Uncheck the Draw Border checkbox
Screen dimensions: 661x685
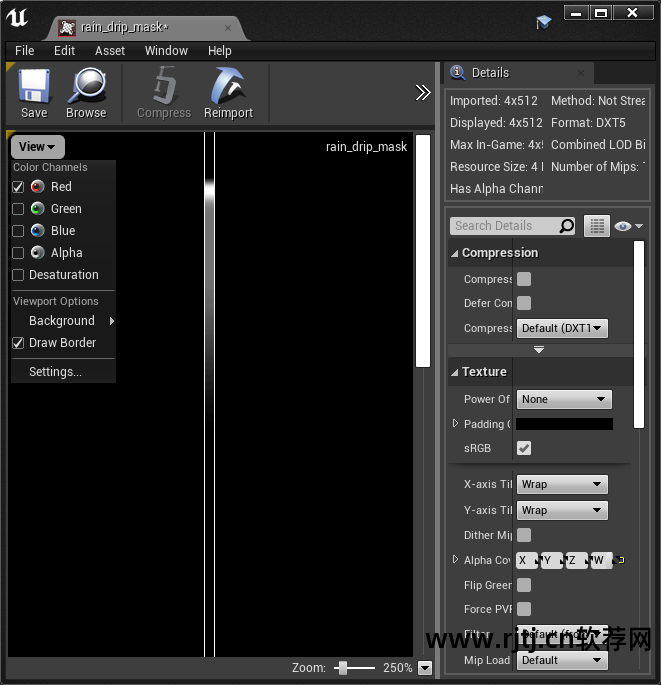pyautogui.click(x=18, y=343)
